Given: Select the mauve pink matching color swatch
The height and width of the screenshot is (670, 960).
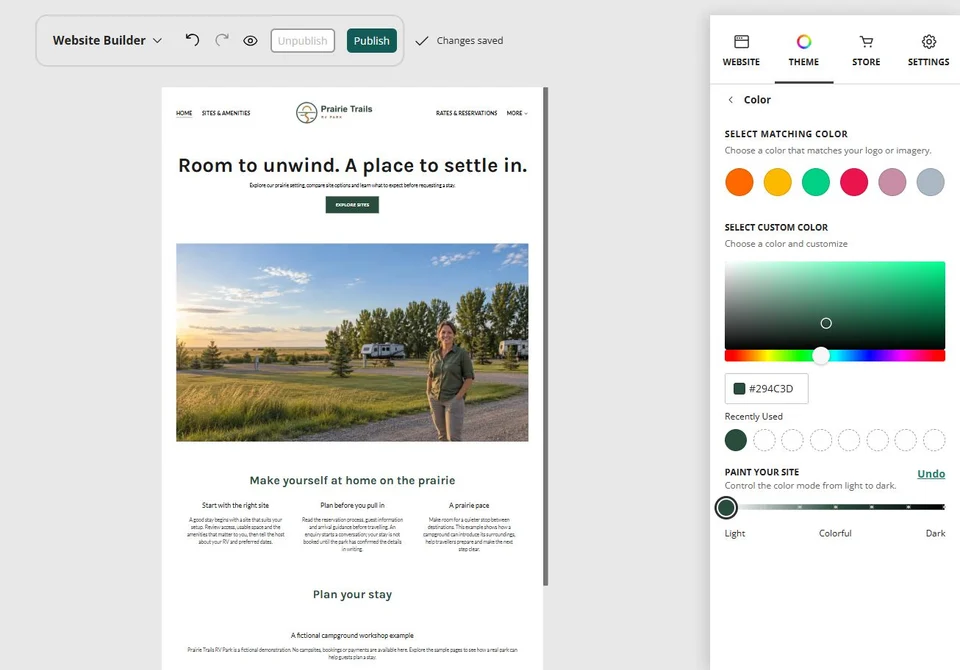Looking at the screenshot, I should [x=892, y=183].
